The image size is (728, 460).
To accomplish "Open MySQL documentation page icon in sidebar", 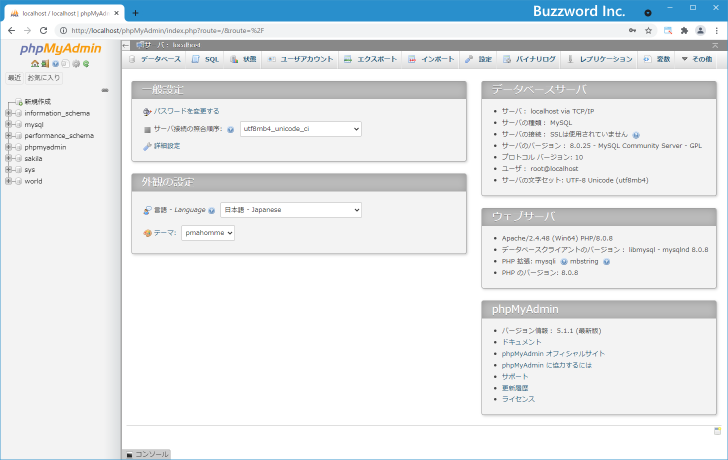I will tap(65, 64).
